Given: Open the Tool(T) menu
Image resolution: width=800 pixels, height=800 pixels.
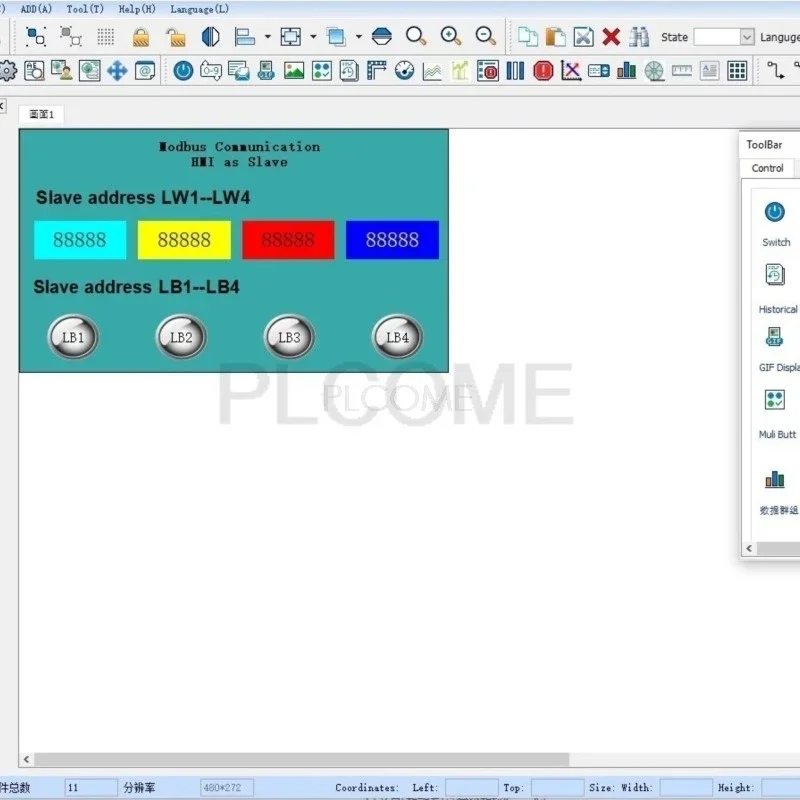Looking at the screenshot, I should pyautogui.click(x=85, y=9).
